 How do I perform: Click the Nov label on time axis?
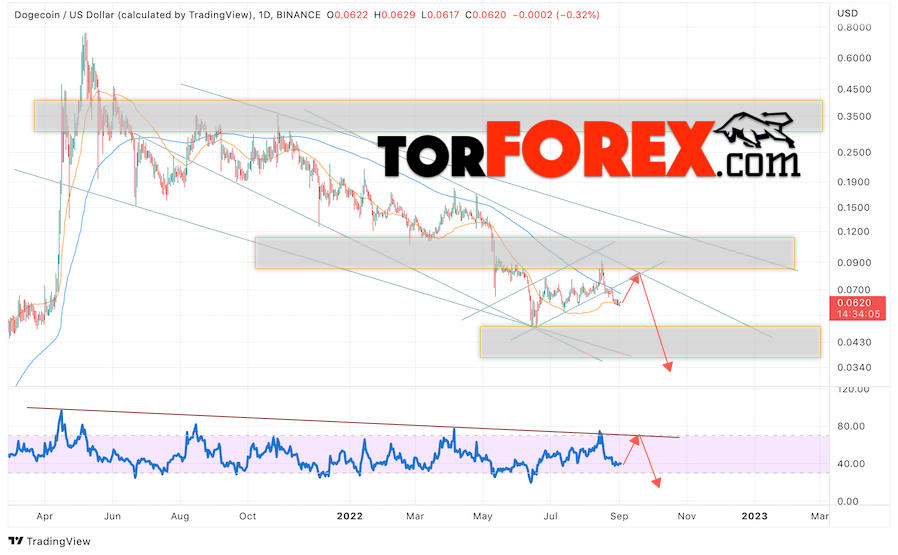(687, 517)
